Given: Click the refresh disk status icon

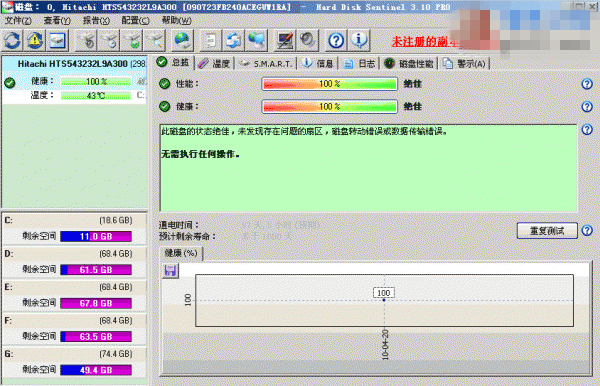Looking at the screenshot, I should click(13, 40).
